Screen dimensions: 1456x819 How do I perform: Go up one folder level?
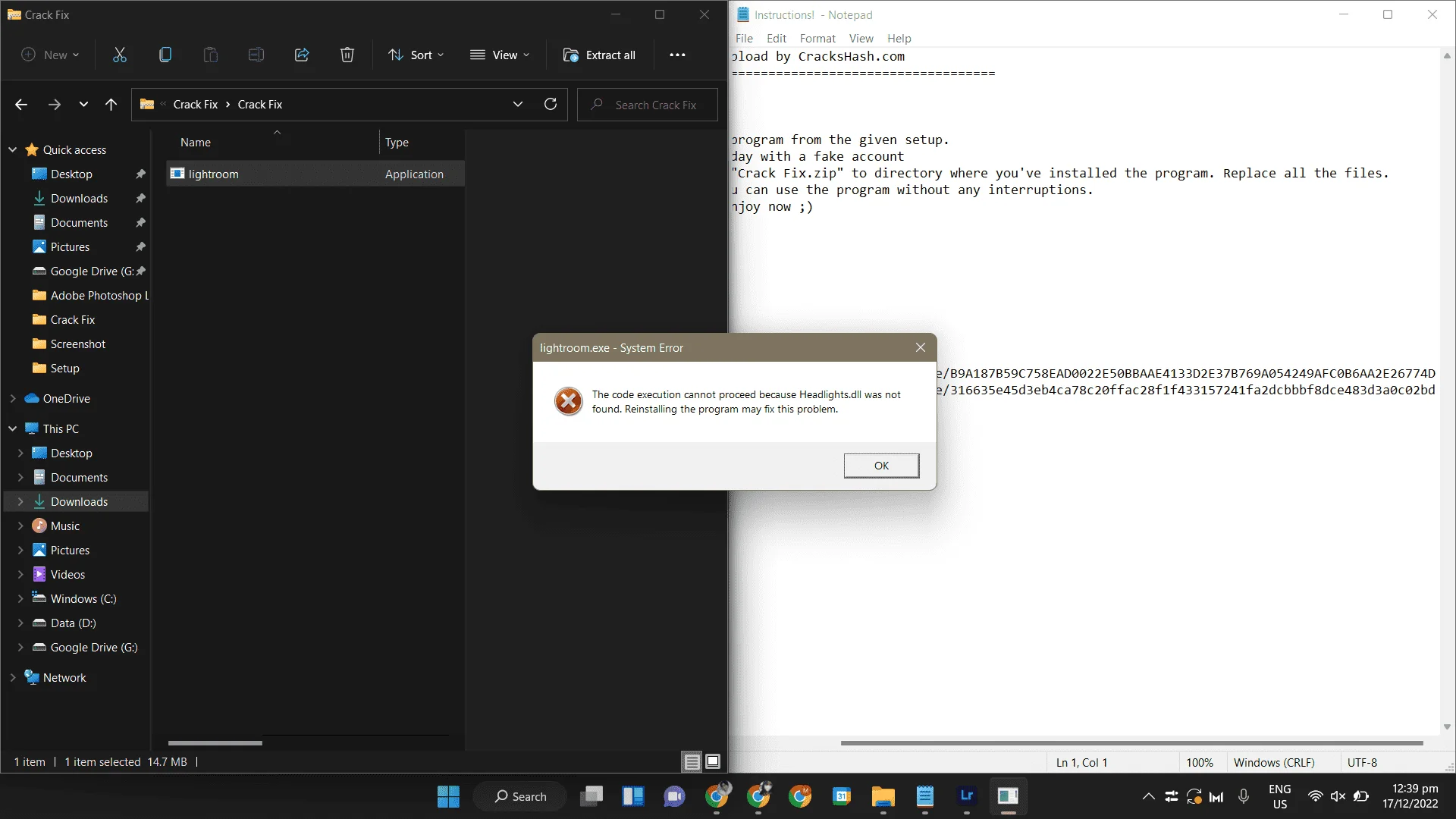pos(111,104)
